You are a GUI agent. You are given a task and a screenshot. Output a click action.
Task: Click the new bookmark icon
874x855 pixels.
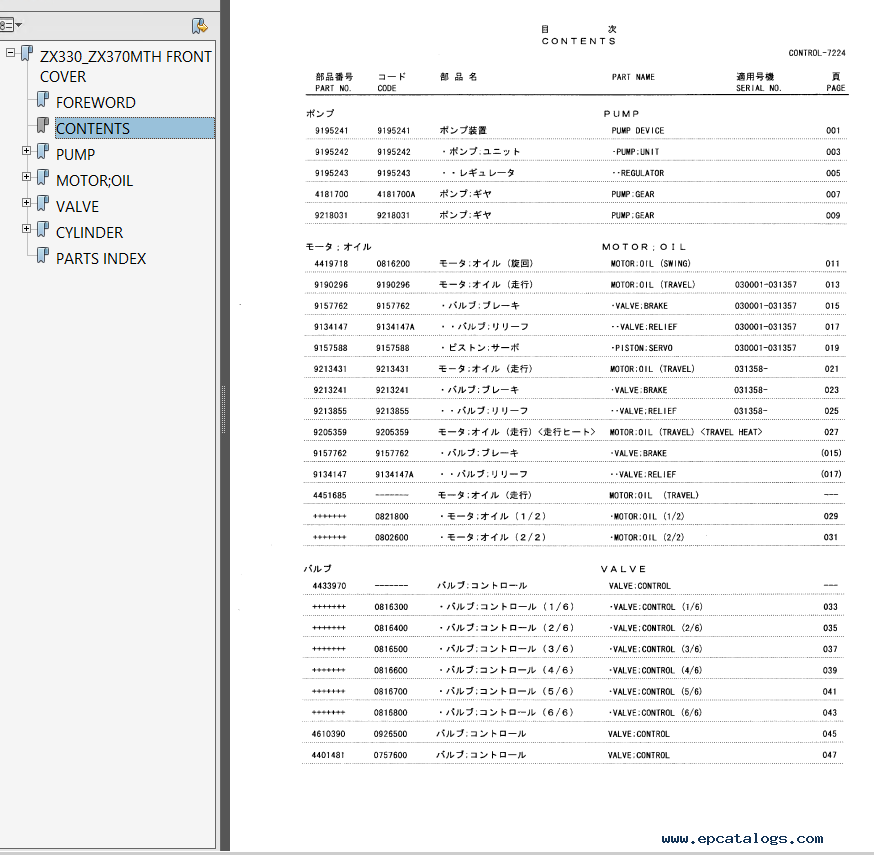tap(200, 26)
